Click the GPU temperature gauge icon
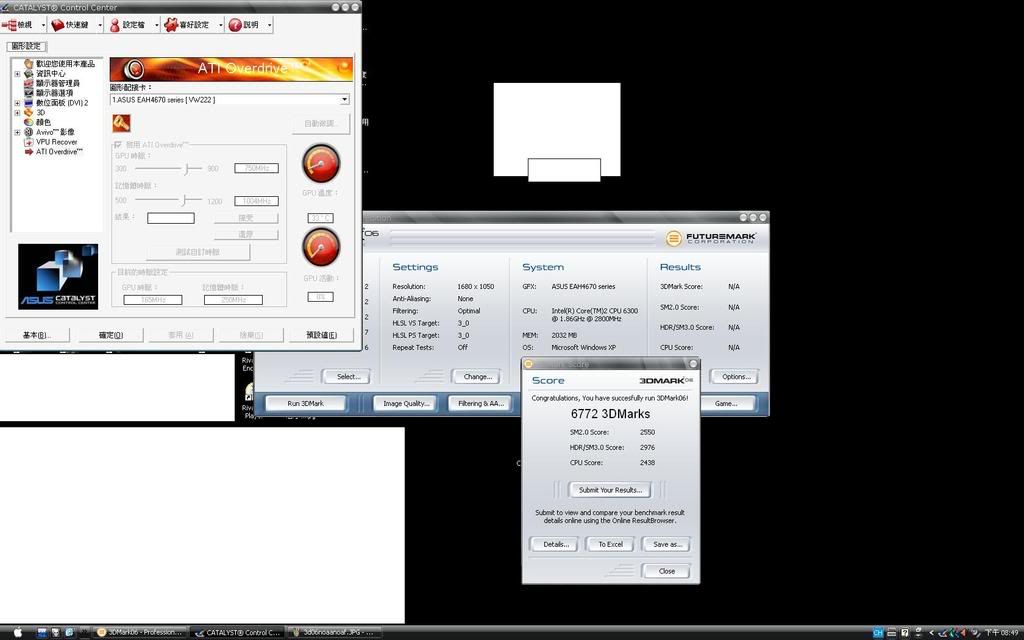This screenshot has width=1024, height=640. point(321,163)
